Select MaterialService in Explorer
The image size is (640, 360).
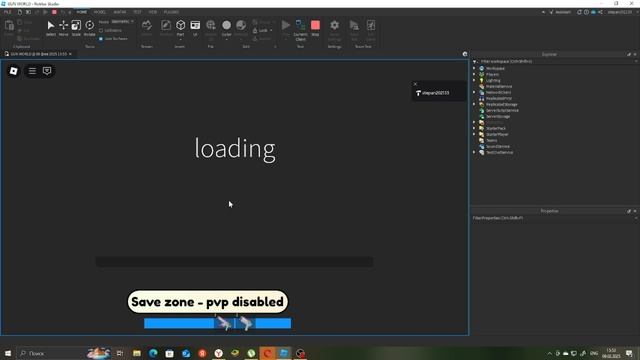click(x=499, y=87)
